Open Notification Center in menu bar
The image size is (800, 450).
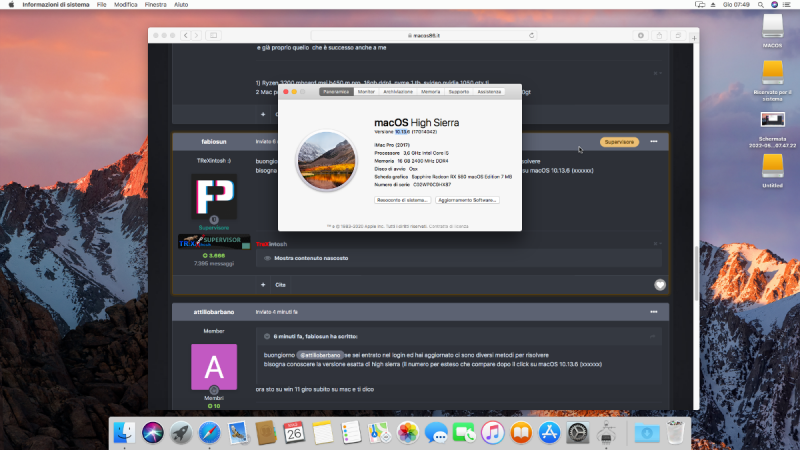click(x=787, y=5)
